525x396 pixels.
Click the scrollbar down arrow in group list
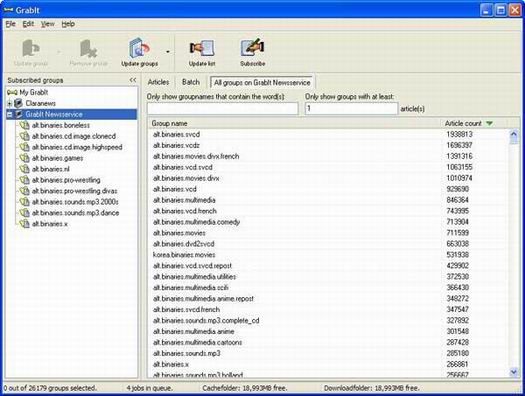514,372
